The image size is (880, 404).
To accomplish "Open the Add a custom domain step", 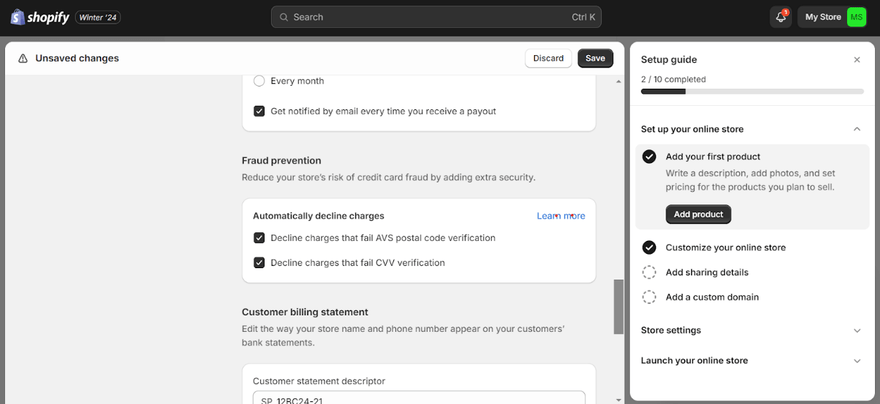I will tap(712, 297).
